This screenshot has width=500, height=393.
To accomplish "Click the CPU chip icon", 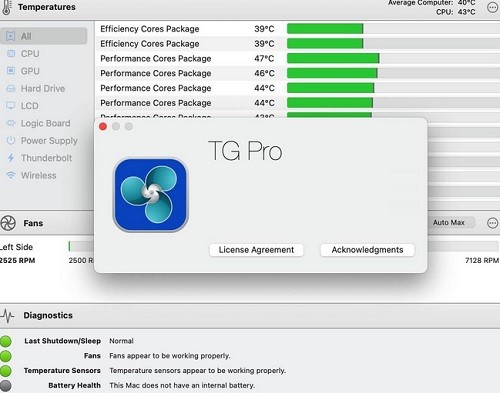I will point(11,53).
